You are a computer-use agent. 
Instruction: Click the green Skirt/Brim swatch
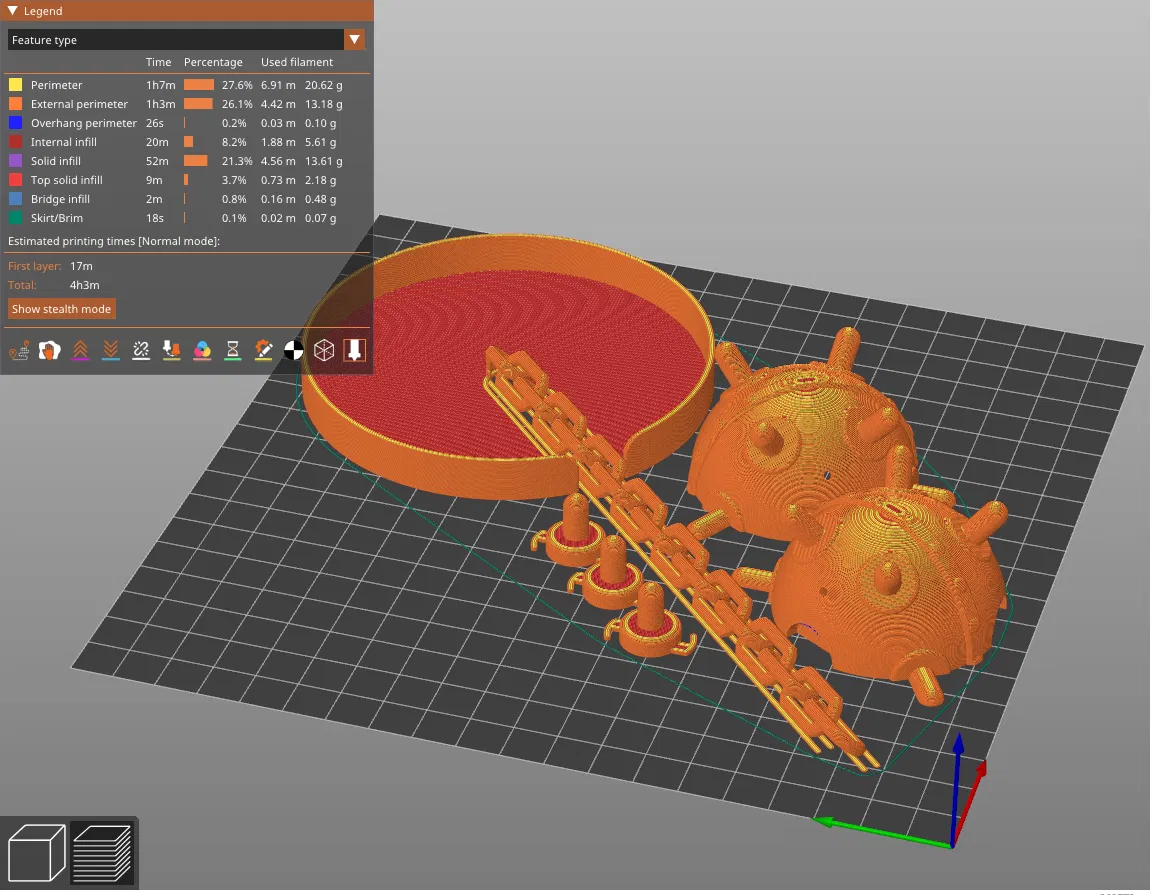tap(15, 218)
